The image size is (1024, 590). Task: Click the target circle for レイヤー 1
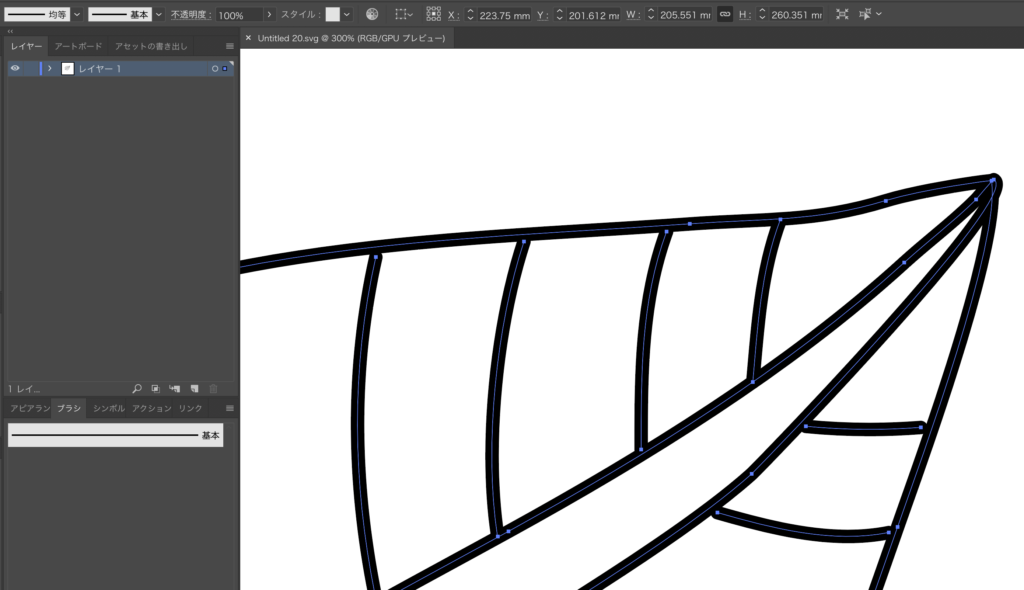coord(214,68)
